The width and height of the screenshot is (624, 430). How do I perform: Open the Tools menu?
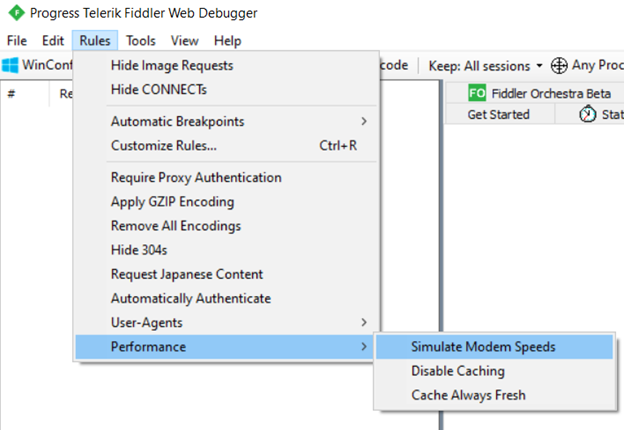pos(141,41)
